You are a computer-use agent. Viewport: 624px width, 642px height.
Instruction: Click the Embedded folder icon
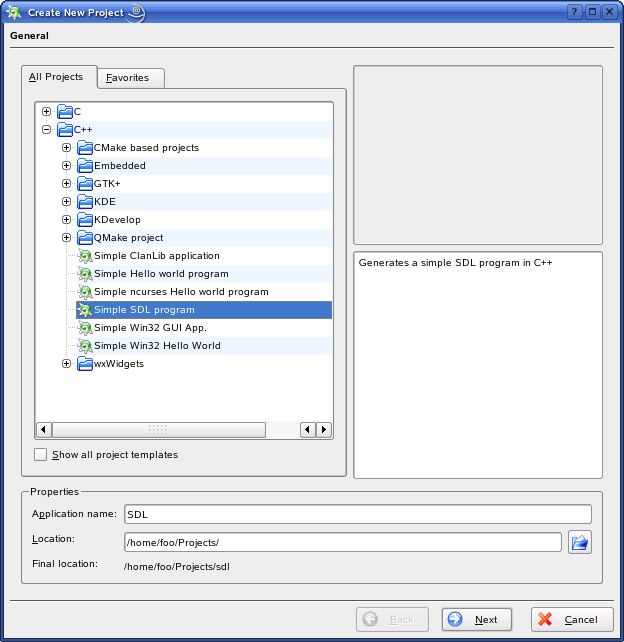click(x=85, y=165)
